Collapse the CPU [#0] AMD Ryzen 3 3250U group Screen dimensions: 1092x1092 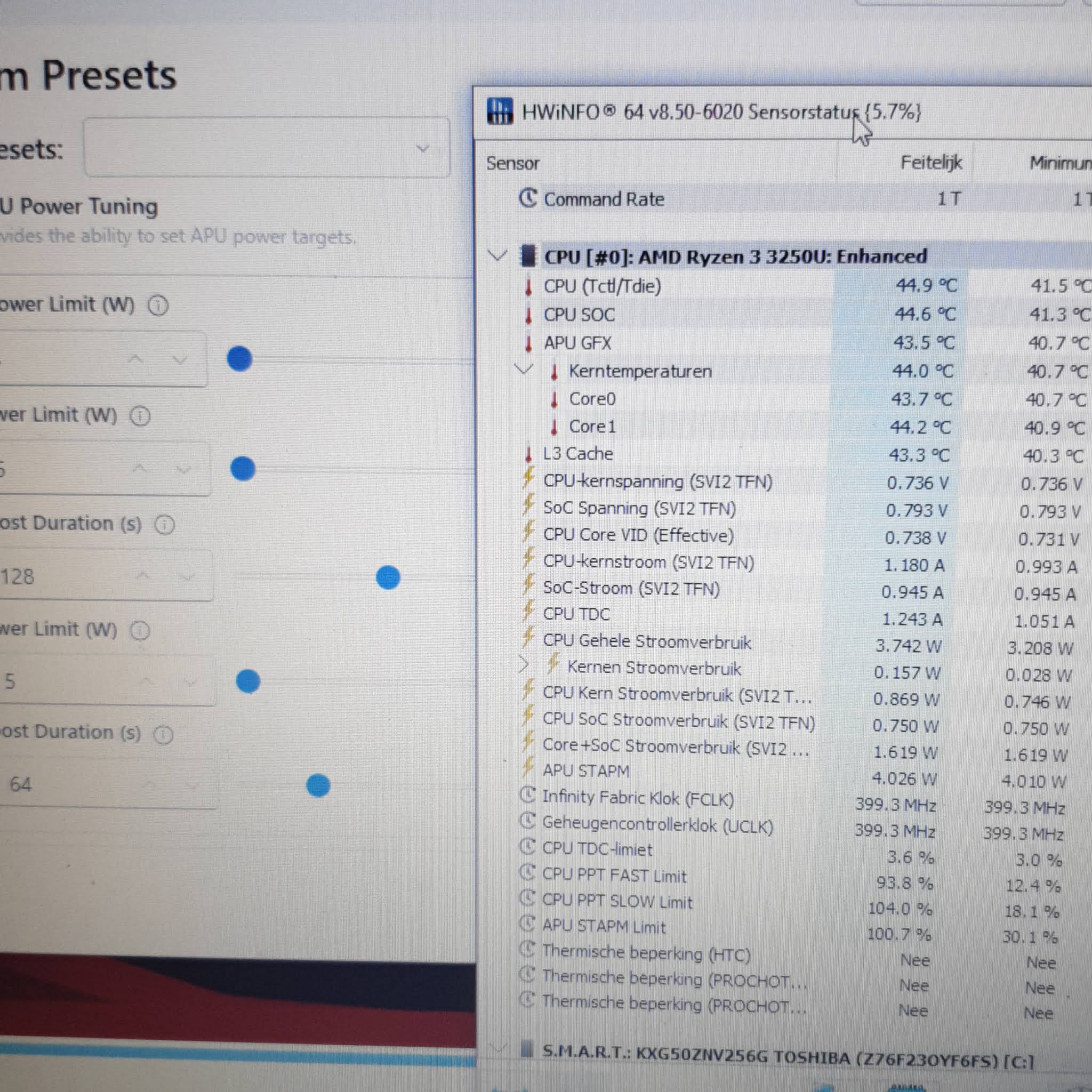tap(497, 255)
